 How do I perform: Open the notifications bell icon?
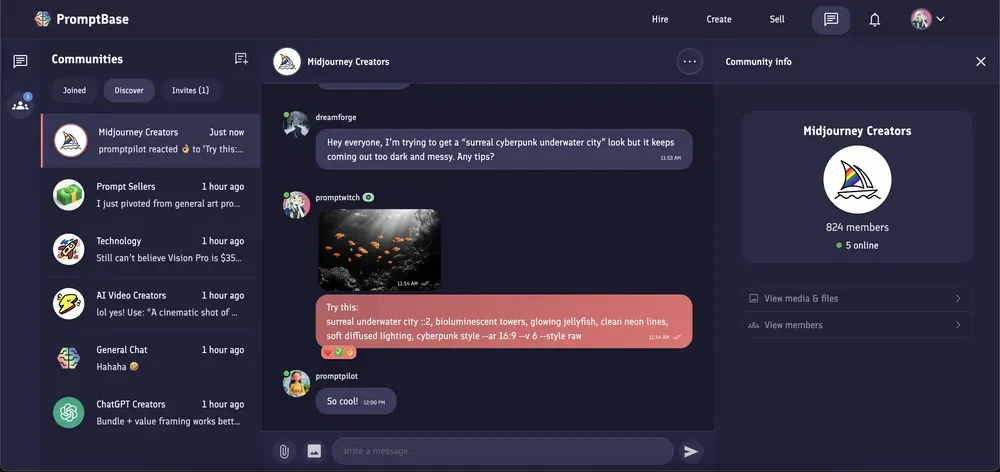click(874, 20)
